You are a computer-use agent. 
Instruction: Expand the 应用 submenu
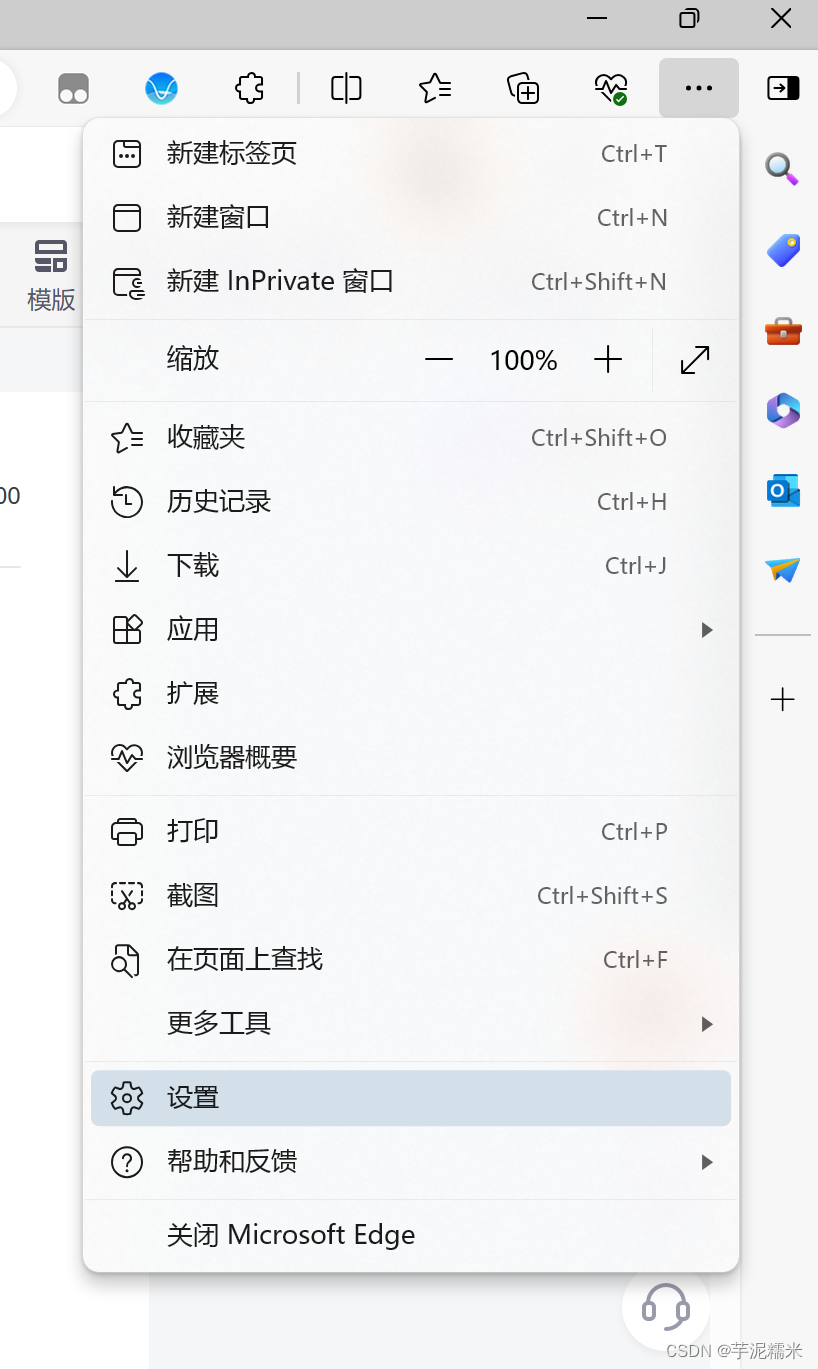click(411, 629)
